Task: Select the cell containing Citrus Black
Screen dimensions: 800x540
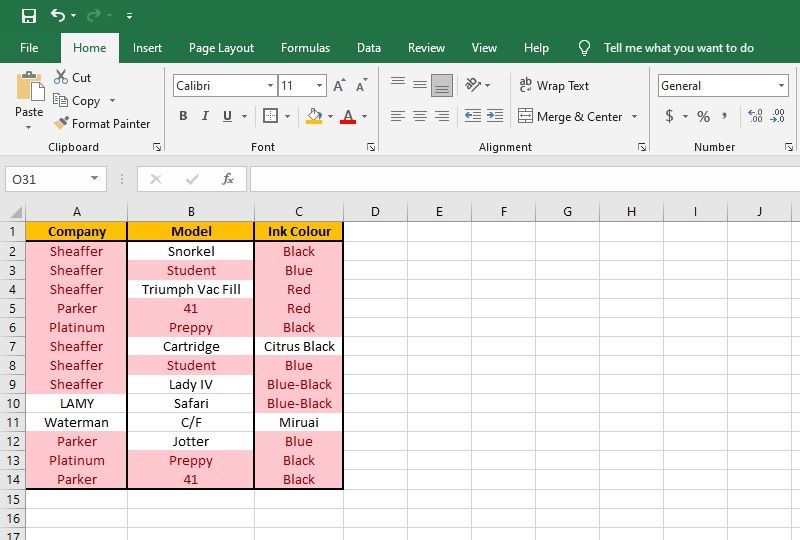Action: (299, 347)
